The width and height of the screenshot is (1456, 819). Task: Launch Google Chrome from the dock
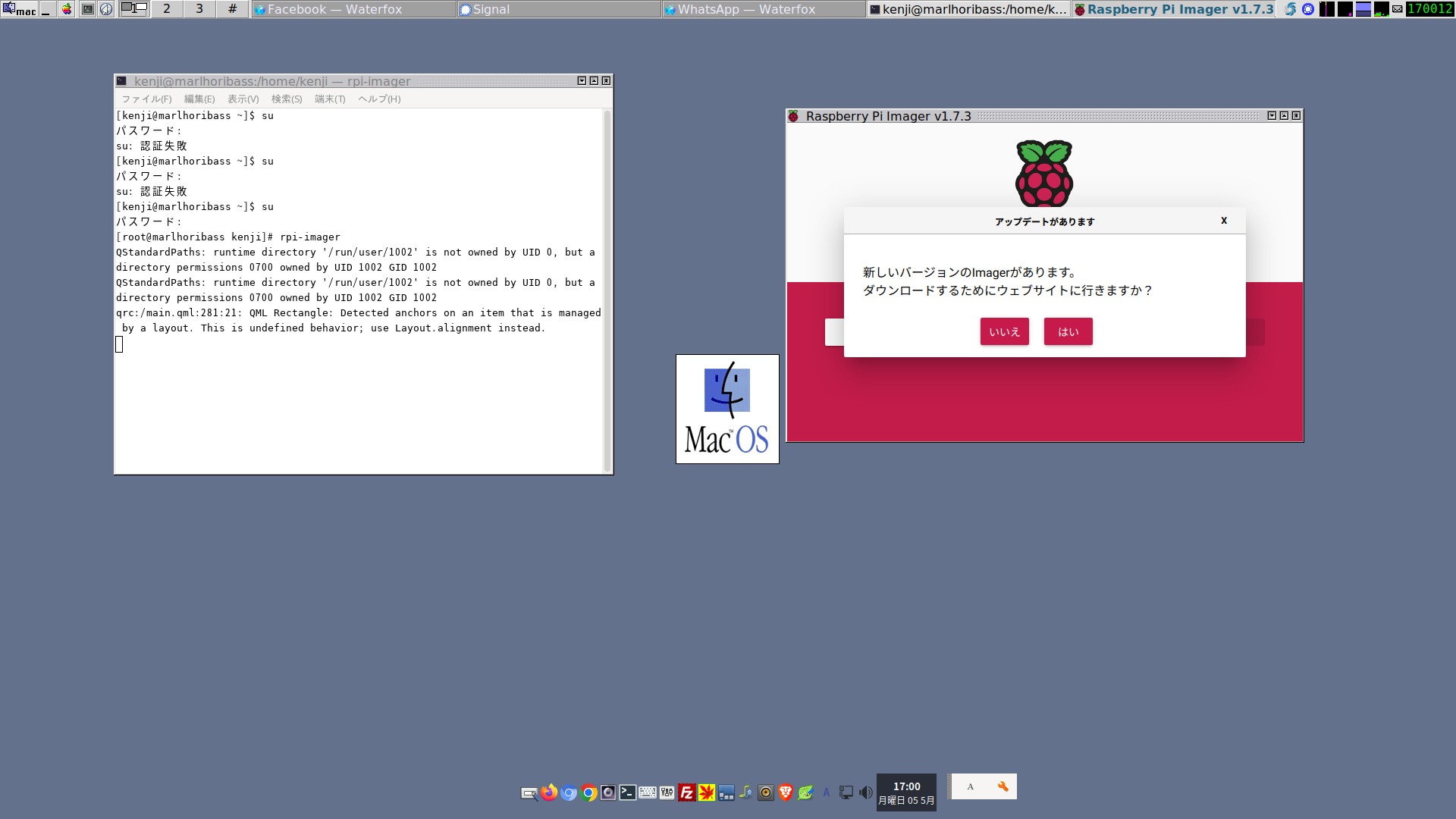[x=588, y=793]
